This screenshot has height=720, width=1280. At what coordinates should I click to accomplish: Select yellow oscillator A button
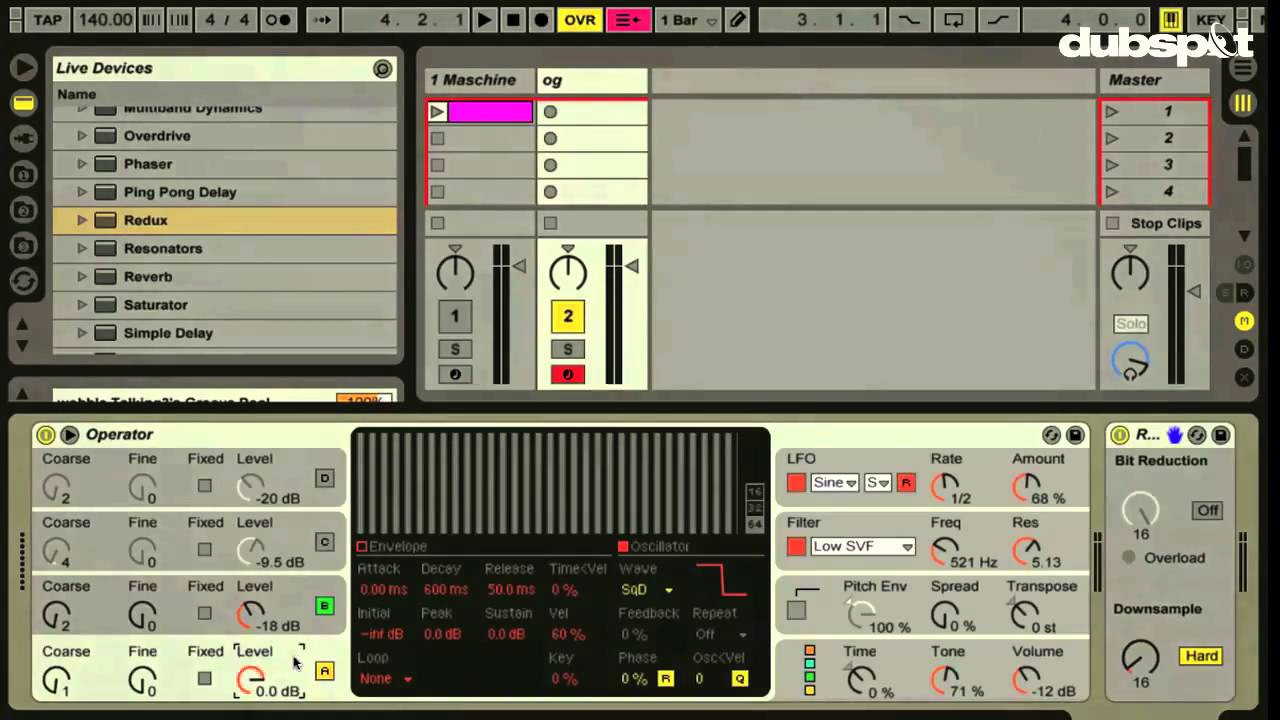click(x=324, y=671)
